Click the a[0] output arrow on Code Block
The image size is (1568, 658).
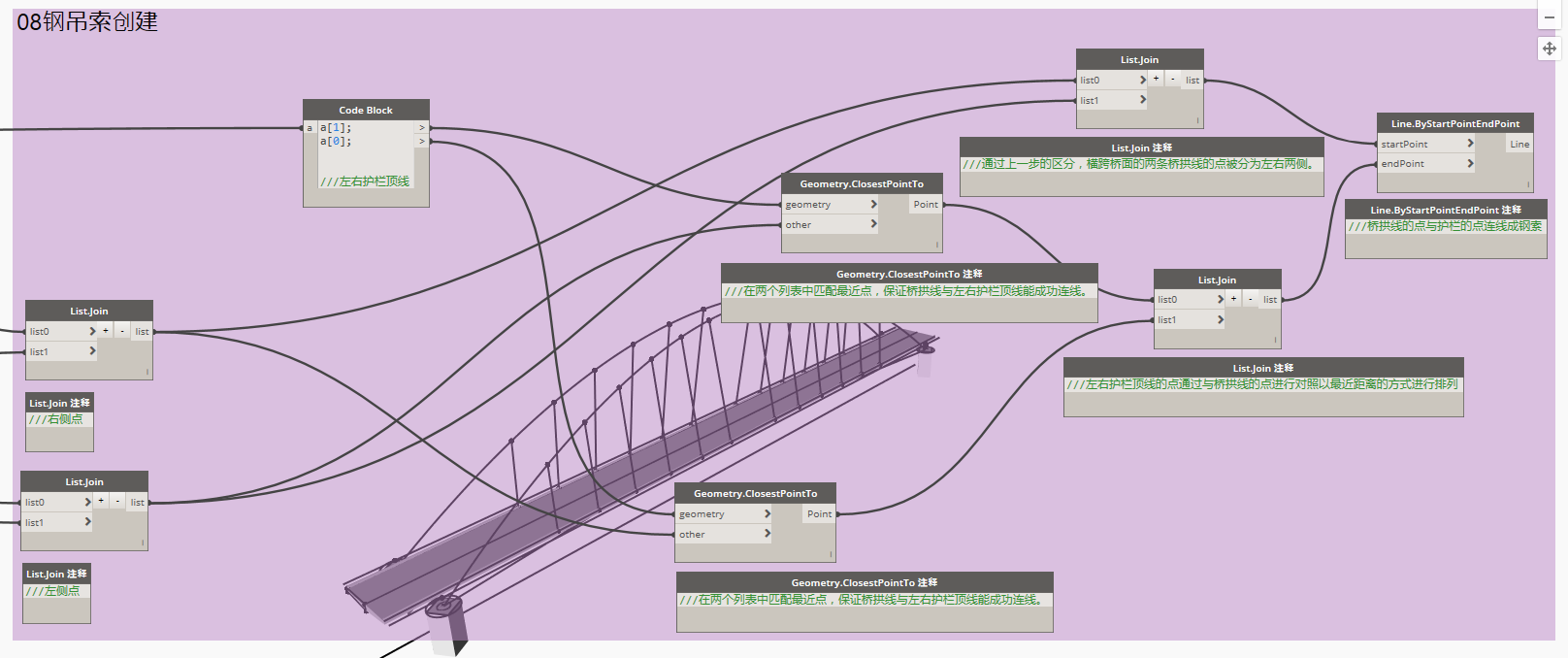[422, 142]
